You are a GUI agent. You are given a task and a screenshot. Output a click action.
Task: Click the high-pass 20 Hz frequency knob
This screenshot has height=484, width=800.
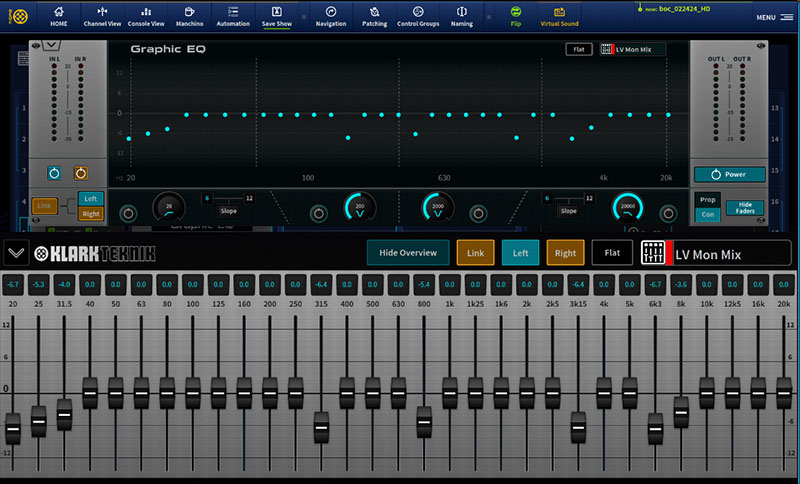[169, 207]
